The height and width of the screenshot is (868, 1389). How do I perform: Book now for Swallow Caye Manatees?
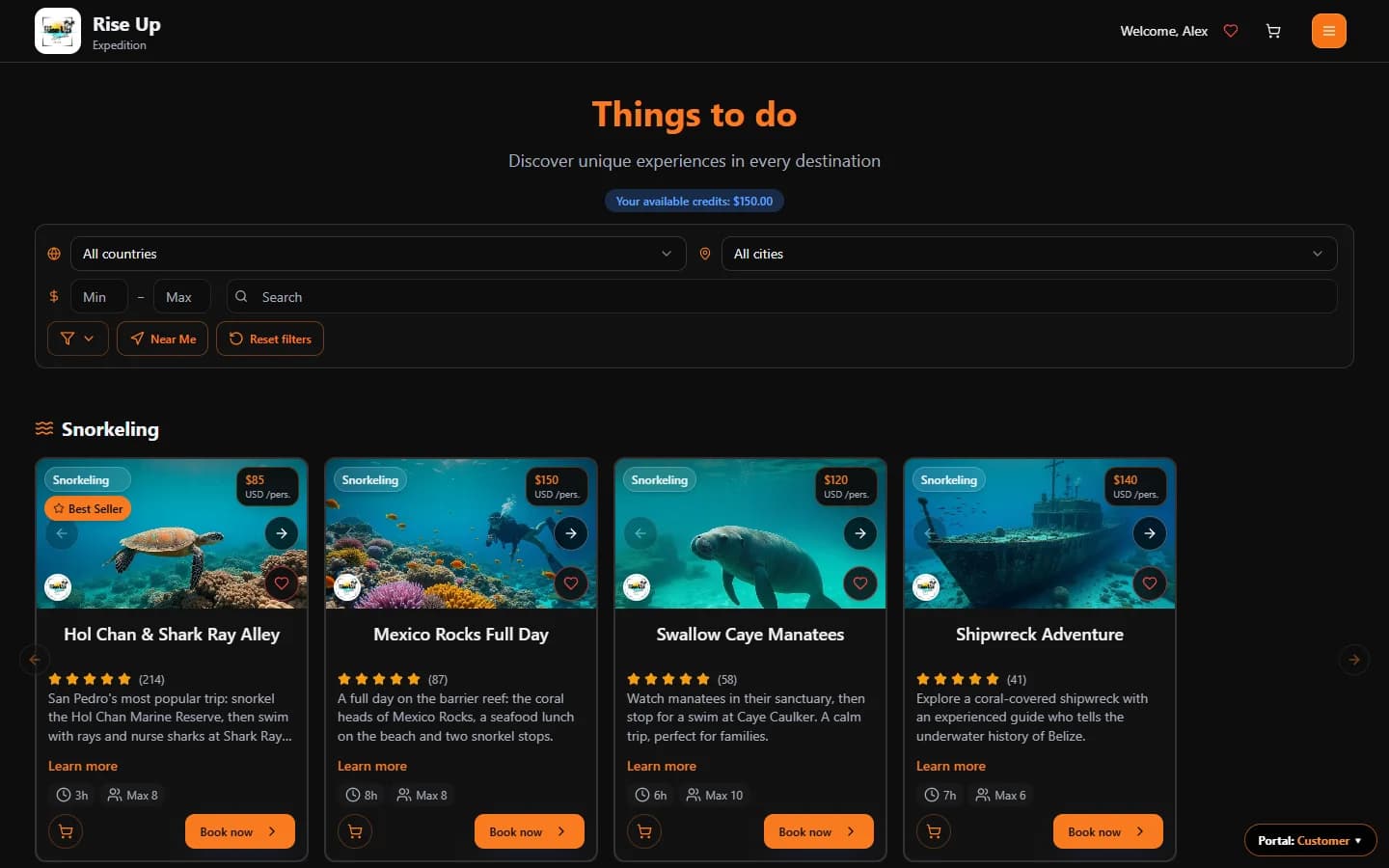[x=819, y=831]
